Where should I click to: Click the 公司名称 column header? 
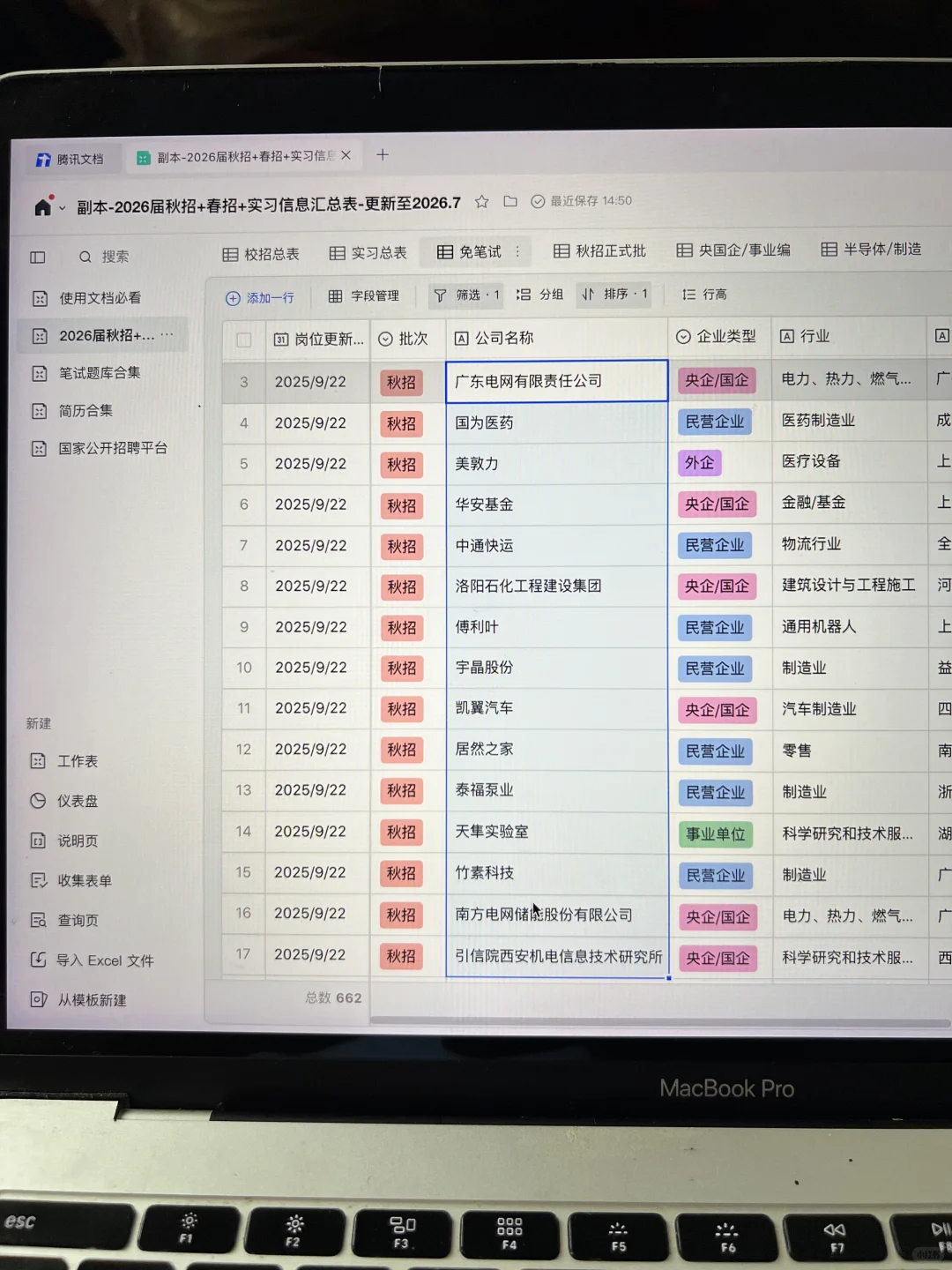coord(557,338)
